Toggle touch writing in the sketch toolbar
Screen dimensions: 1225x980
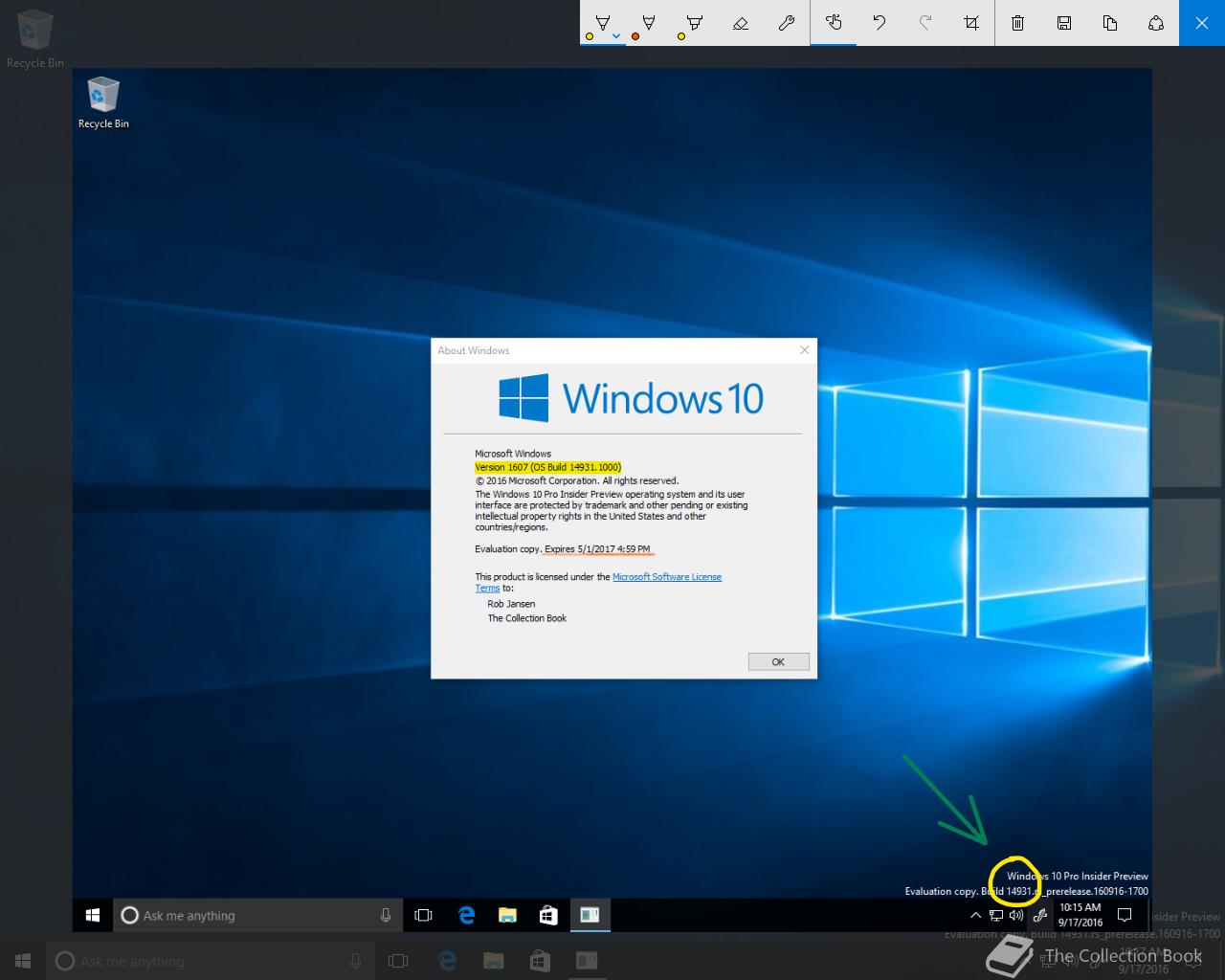pyautogui.click(x=833, y=22)
